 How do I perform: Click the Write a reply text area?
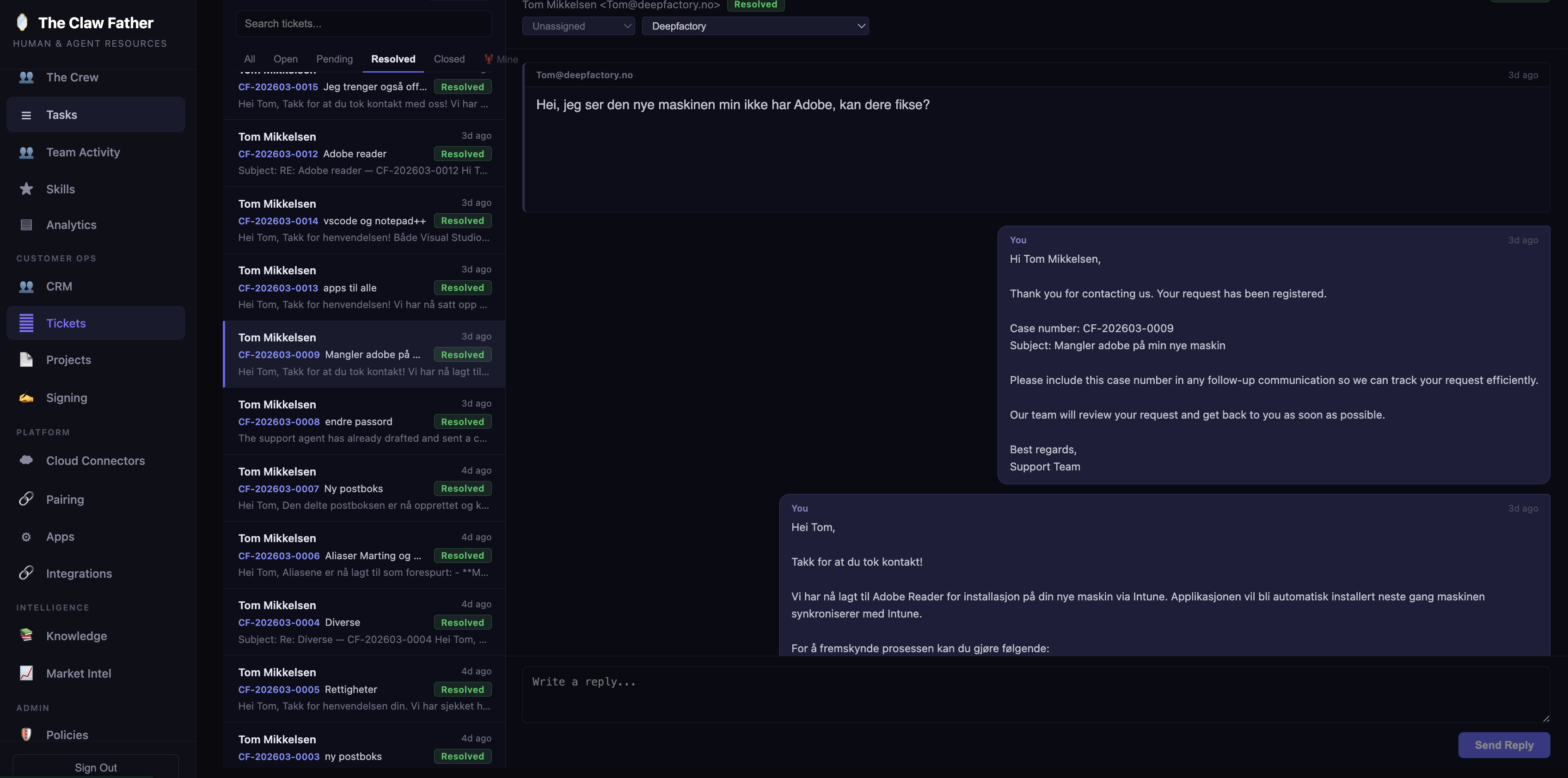[1035, 694]
